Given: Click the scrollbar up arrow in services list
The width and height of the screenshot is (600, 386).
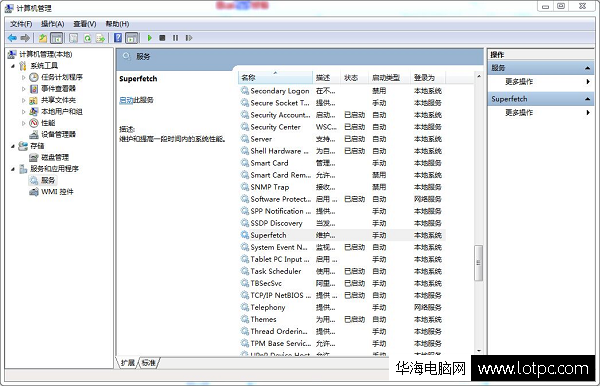Looking at the screenshot, I should coord(479,77).
